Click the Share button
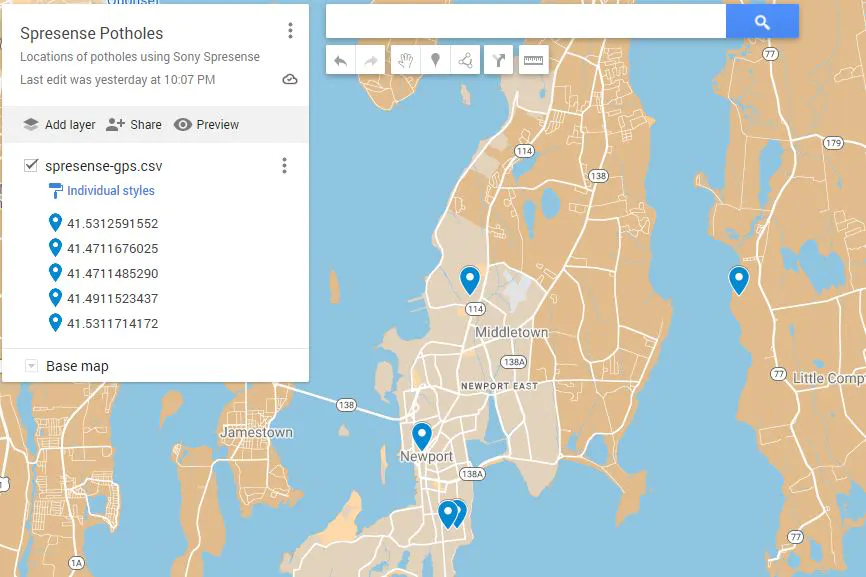 134,125
